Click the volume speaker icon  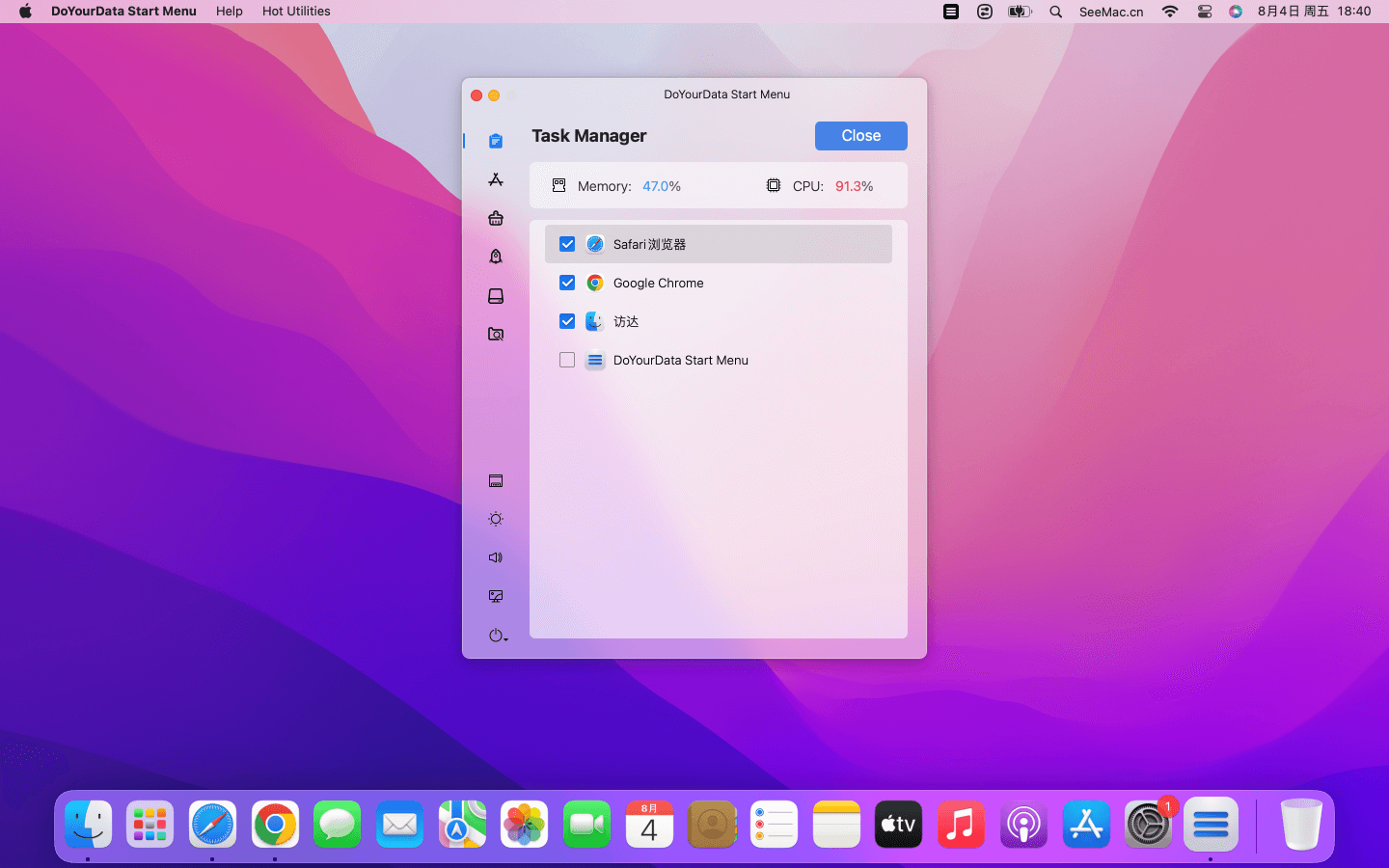[496, 557]
